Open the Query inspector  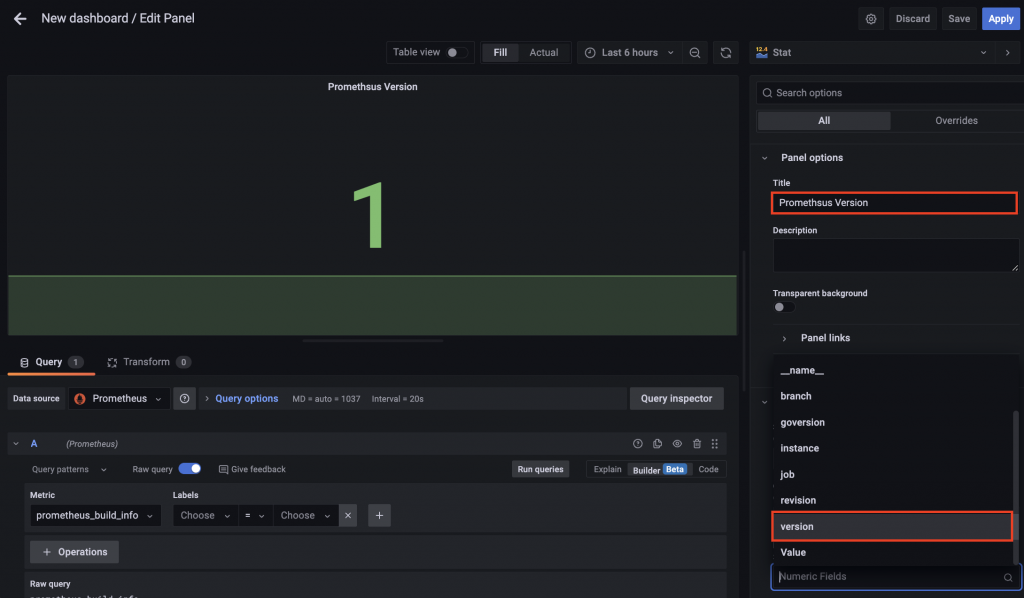tap(677, 398)
